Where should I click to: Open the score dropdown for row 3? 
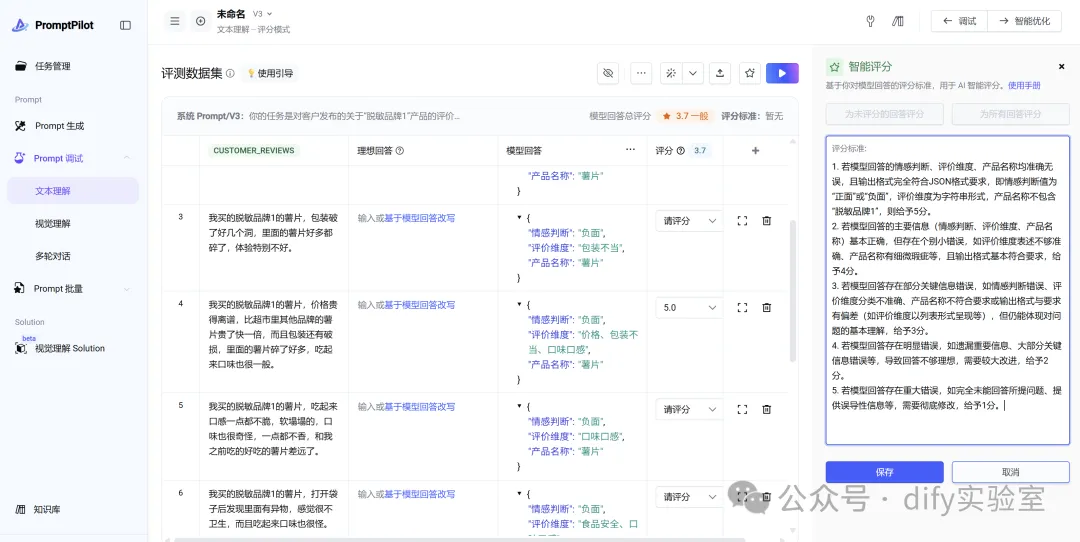tap(688, 221)
